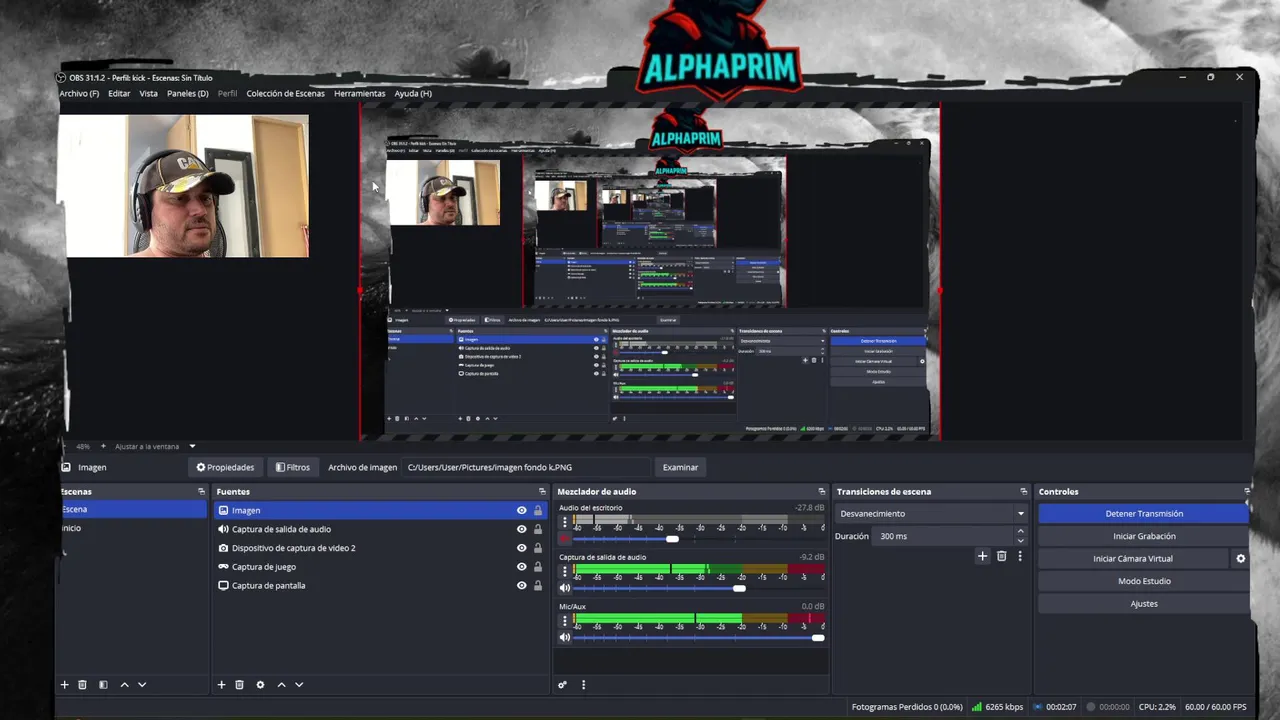Hide Captura de salida de audio source

tap(521, 529)
